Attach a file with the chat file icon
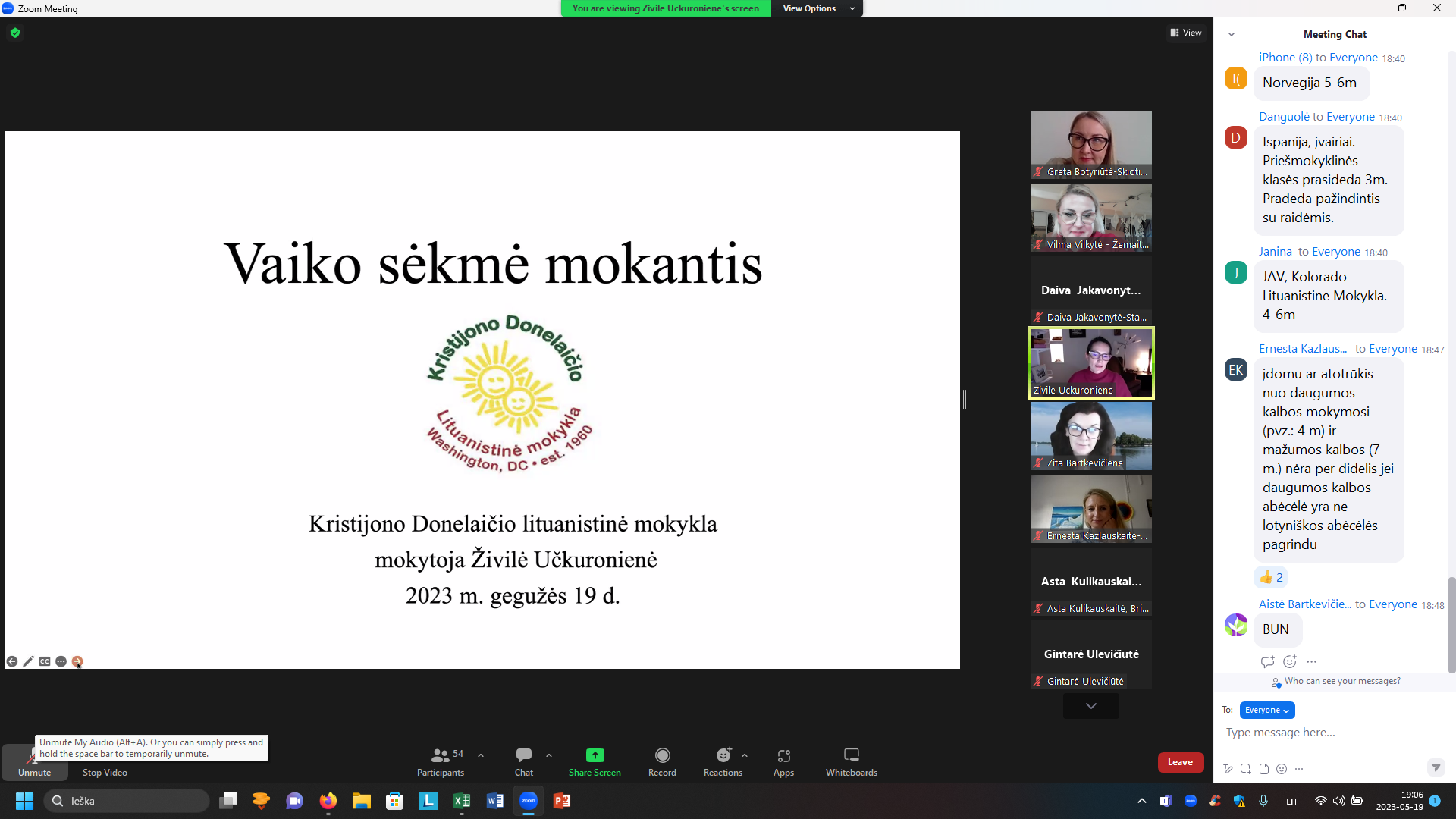 click(1264, 769)
